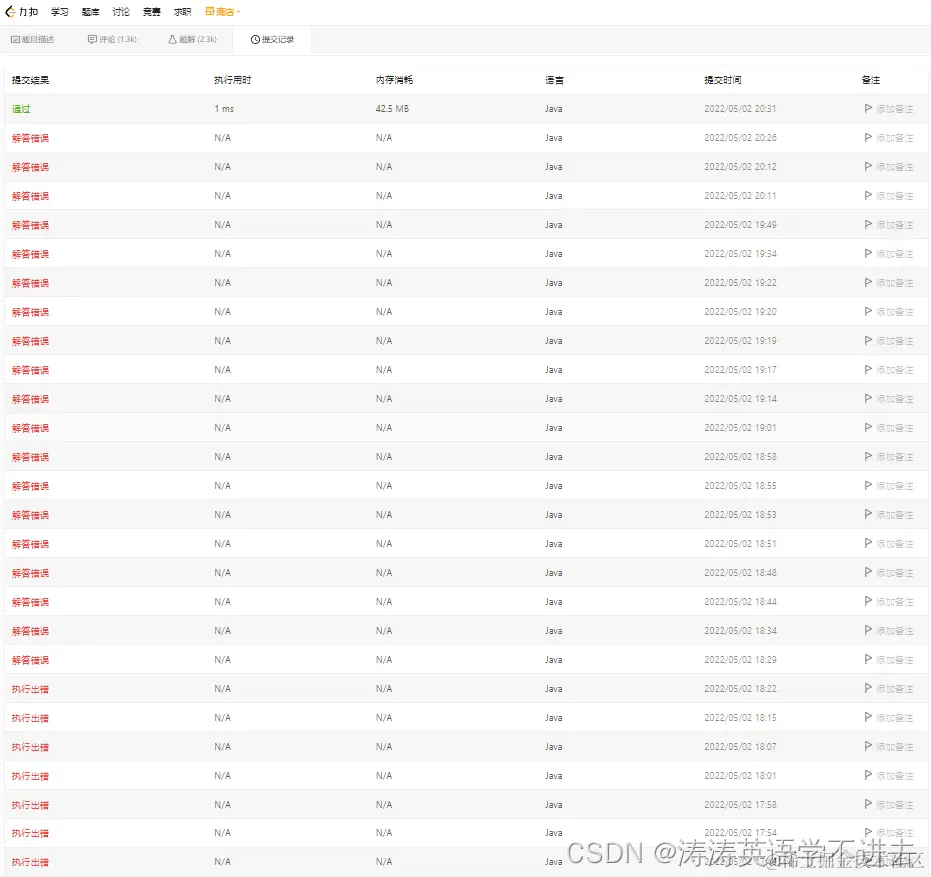Open the 执行出错 result submitted at 17:58
This screenshot has width=931, height=877.
(30, 805)
